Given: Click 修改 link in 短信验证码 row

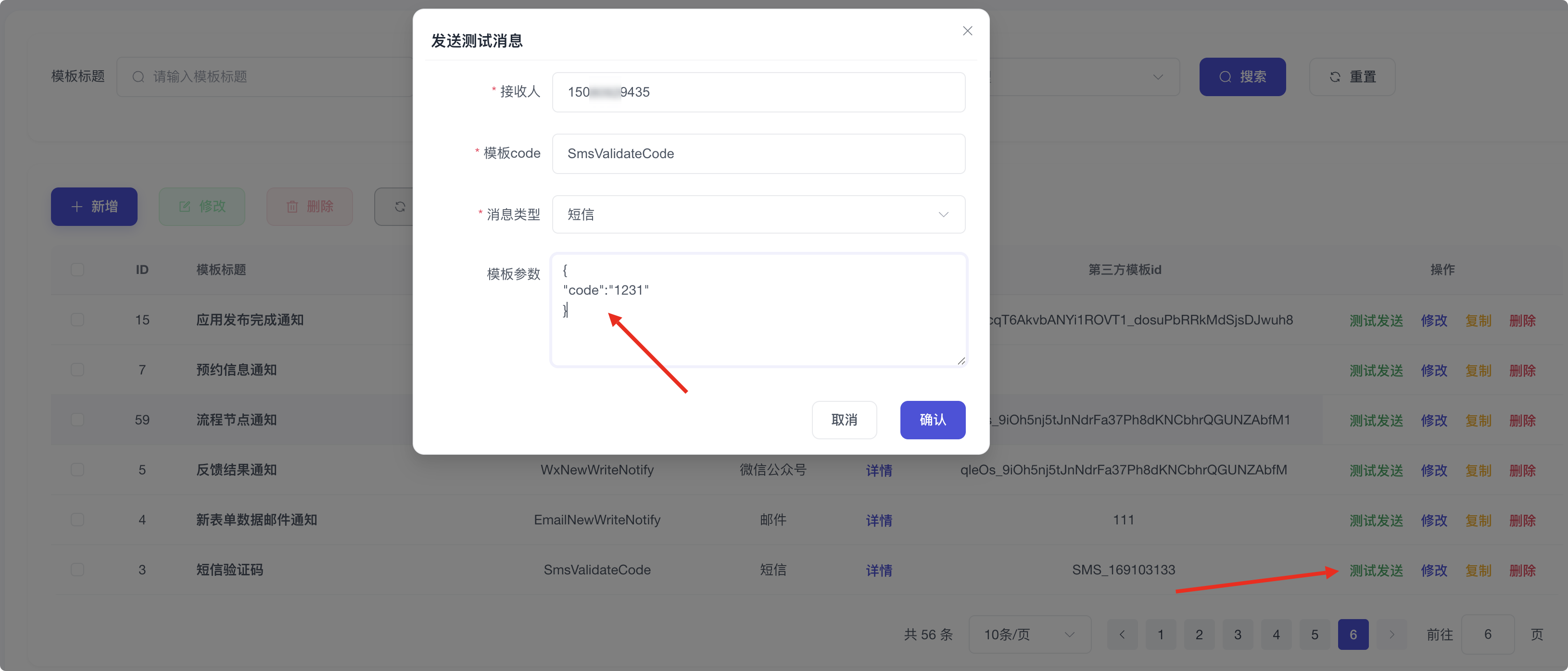Looking at the screenshot, I should point(1433,570).
